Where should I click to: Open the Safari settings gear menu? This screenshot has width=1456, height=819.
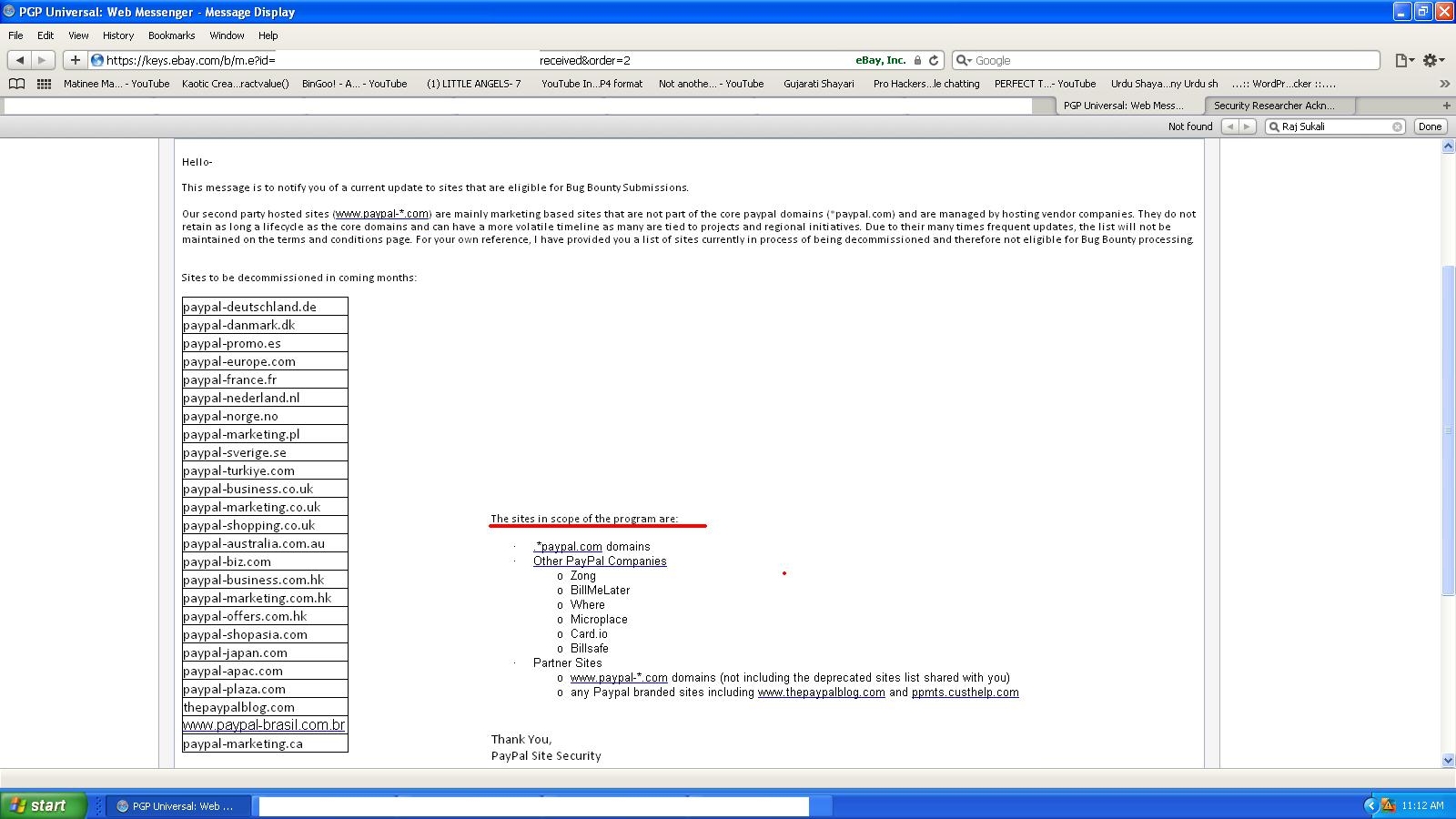pyautogui.click(x=1433, y=61)
